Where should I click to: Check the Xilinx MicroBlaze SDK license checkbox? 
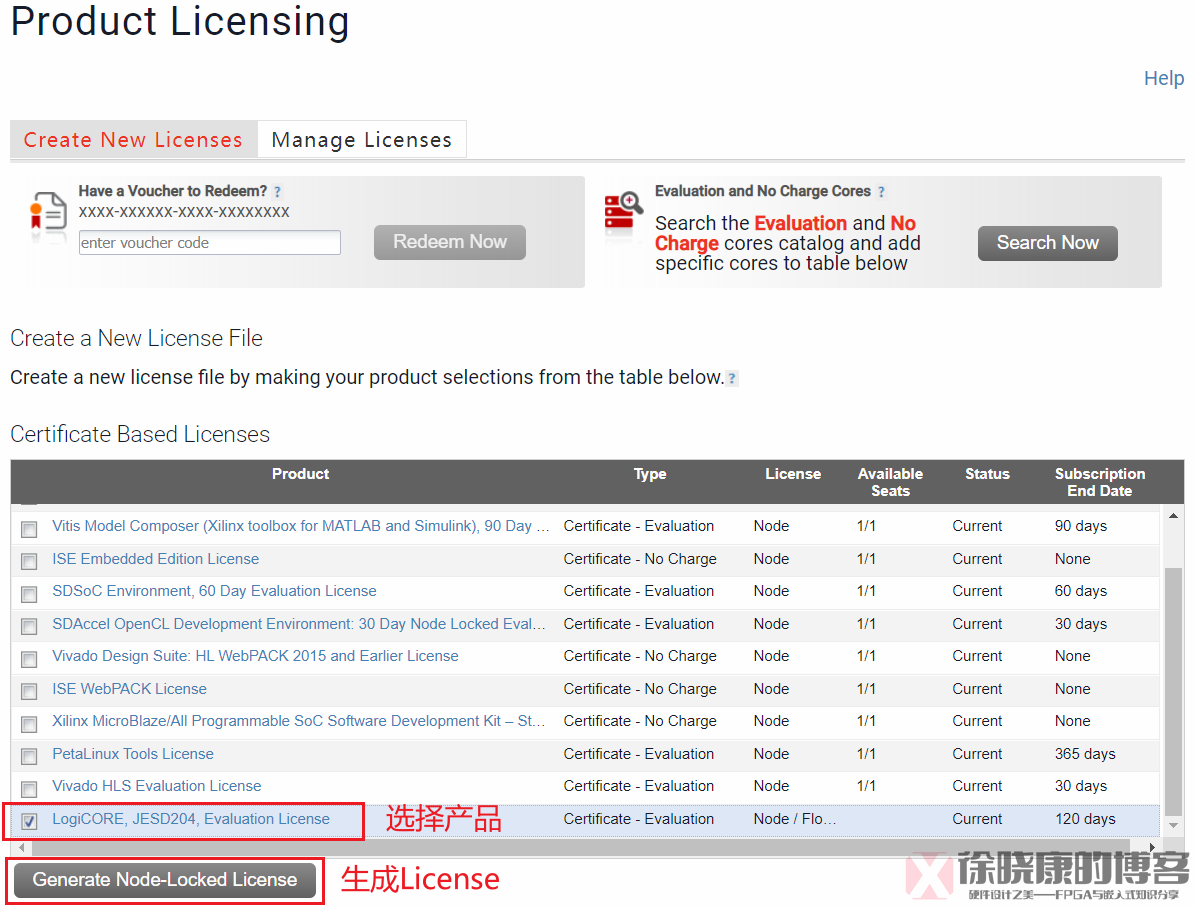[x=29, y=723]
